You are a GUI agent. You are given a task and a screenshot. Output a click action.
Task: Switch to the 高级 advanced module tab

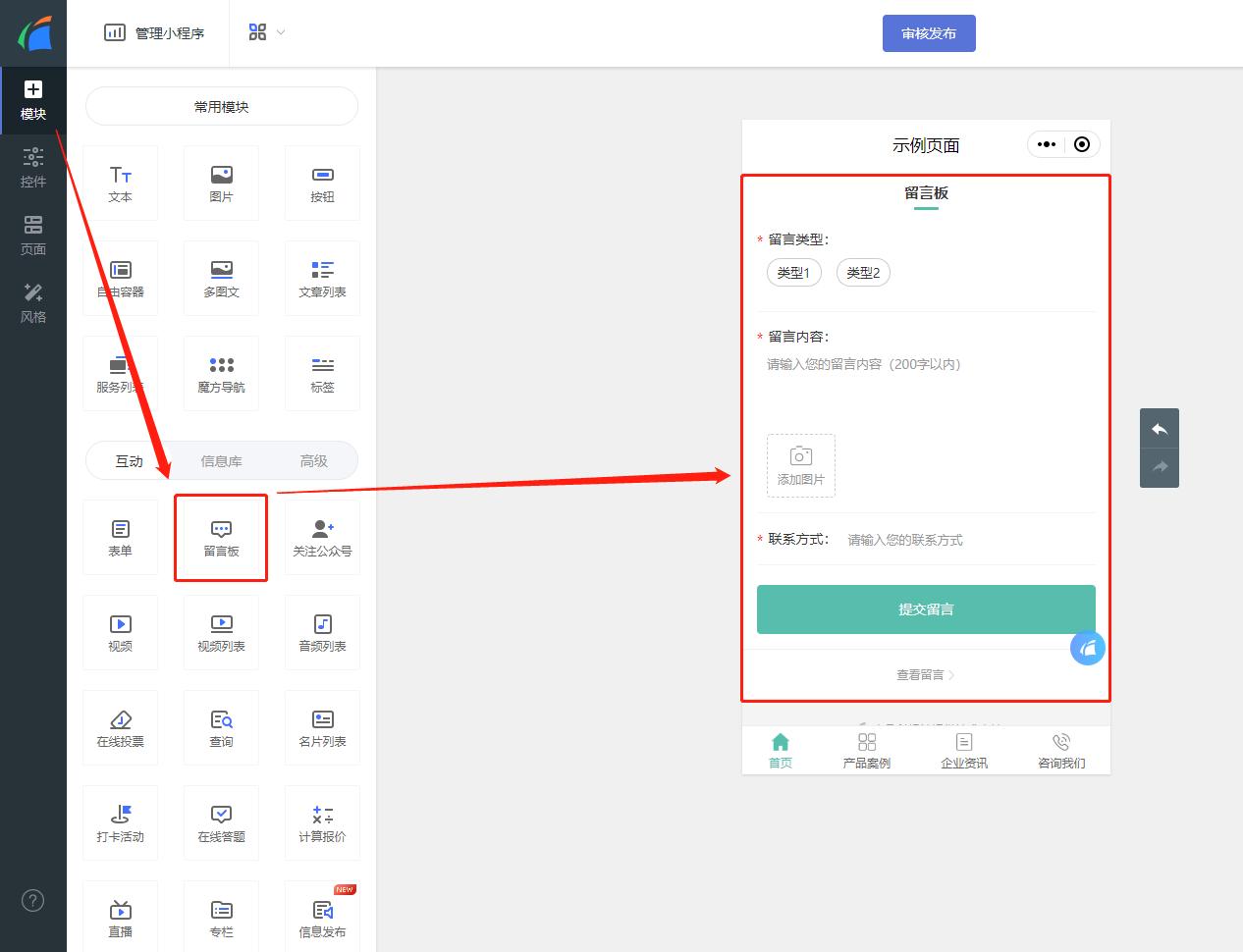pyautogui.click(x=314, y=459)
